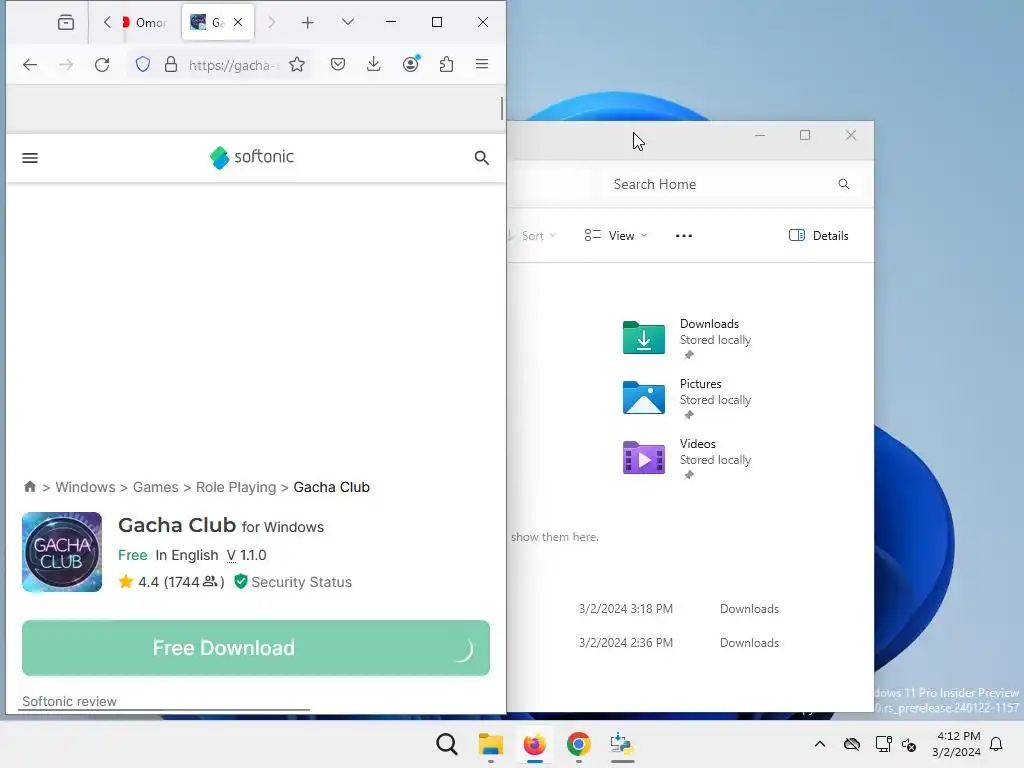Open the list all tabs dropdown

tap(348, 23)
